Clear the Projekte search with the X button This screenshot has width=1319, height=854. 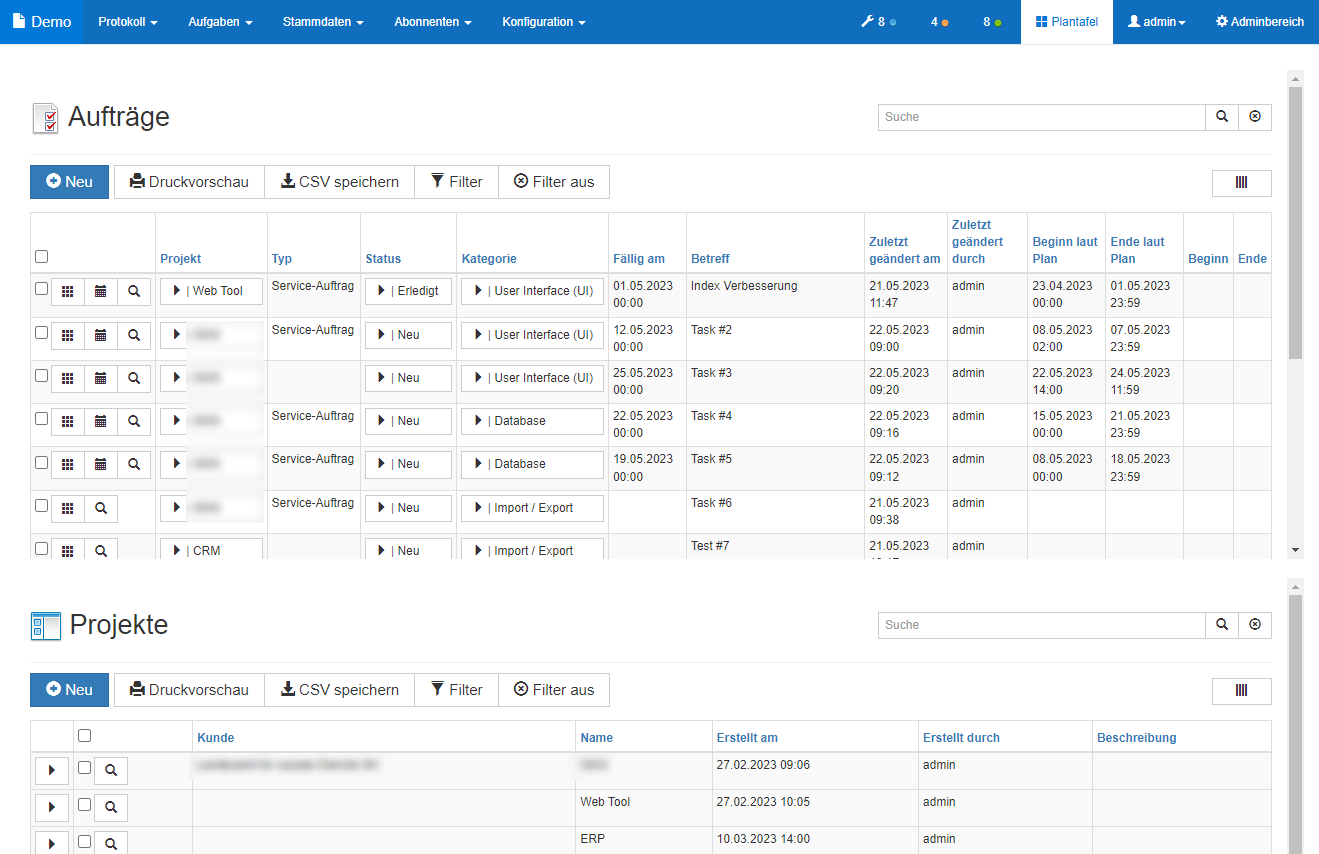(x=1255, y=625)
